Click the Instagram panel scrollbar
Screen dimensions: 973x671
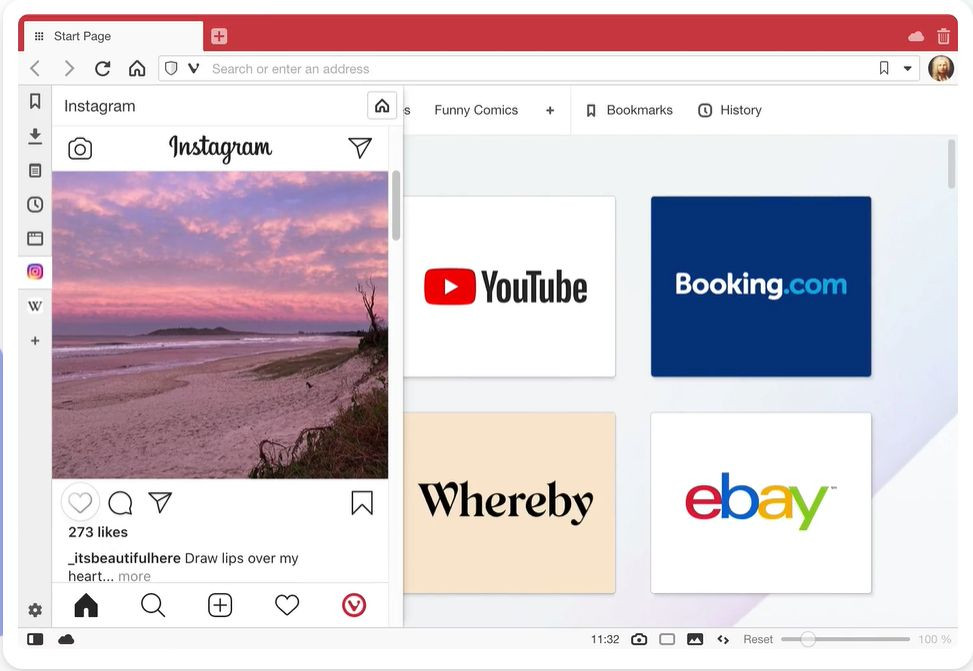click(396, 205)
